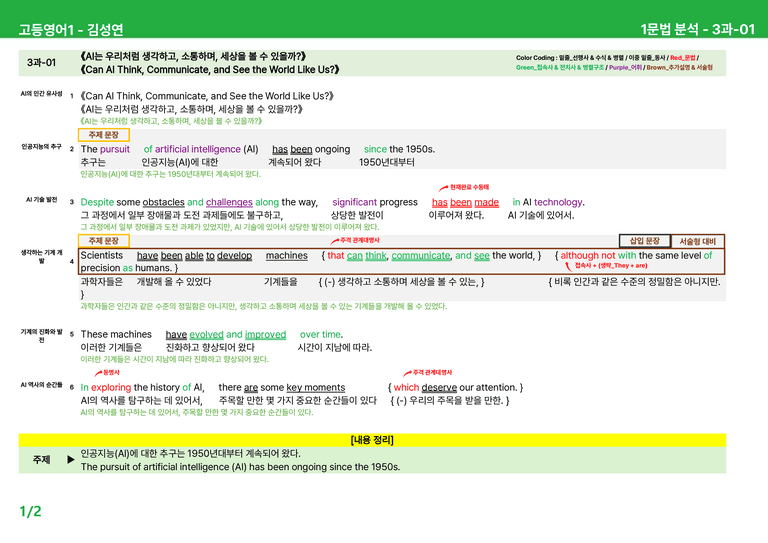768x543 pixels.
Task: Click red annotation 접속사 + (생략_They + are)
Action: click(611, 265)
